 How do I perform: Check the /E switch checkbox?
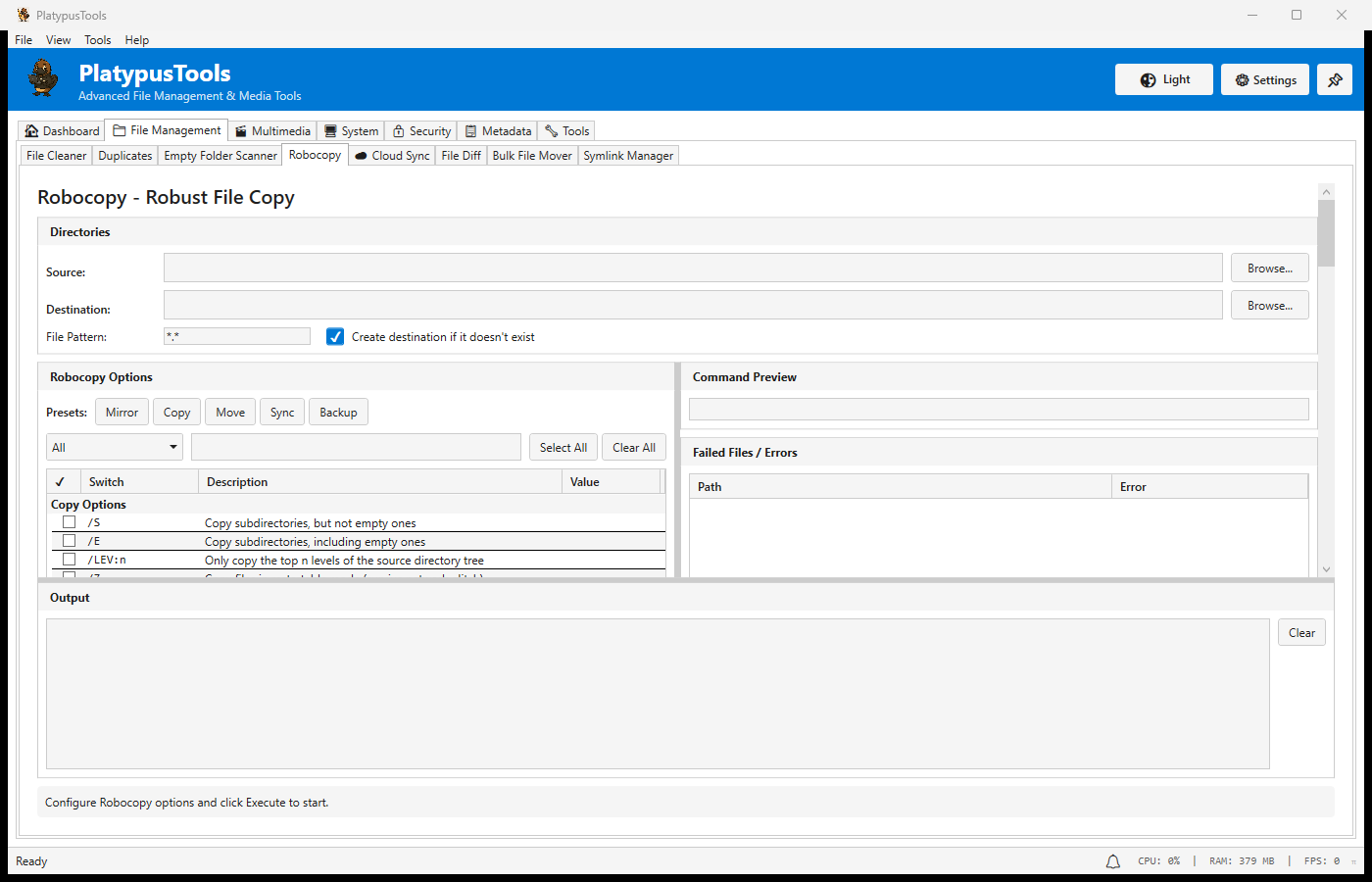click(x=70, y=541)
